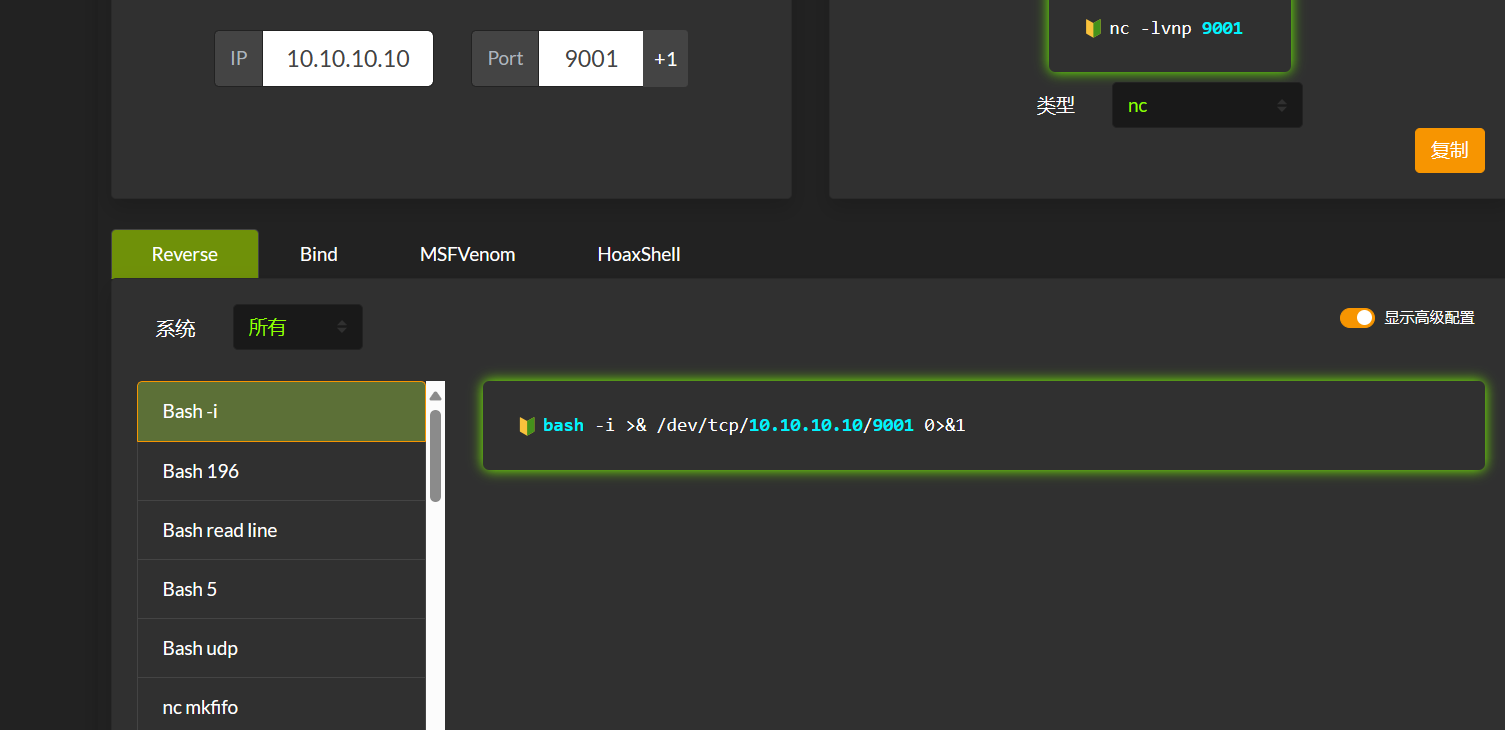Click the Port number input field
Image resolution: width=1505 pixels, height=730 pixels.
coord(591,59)
